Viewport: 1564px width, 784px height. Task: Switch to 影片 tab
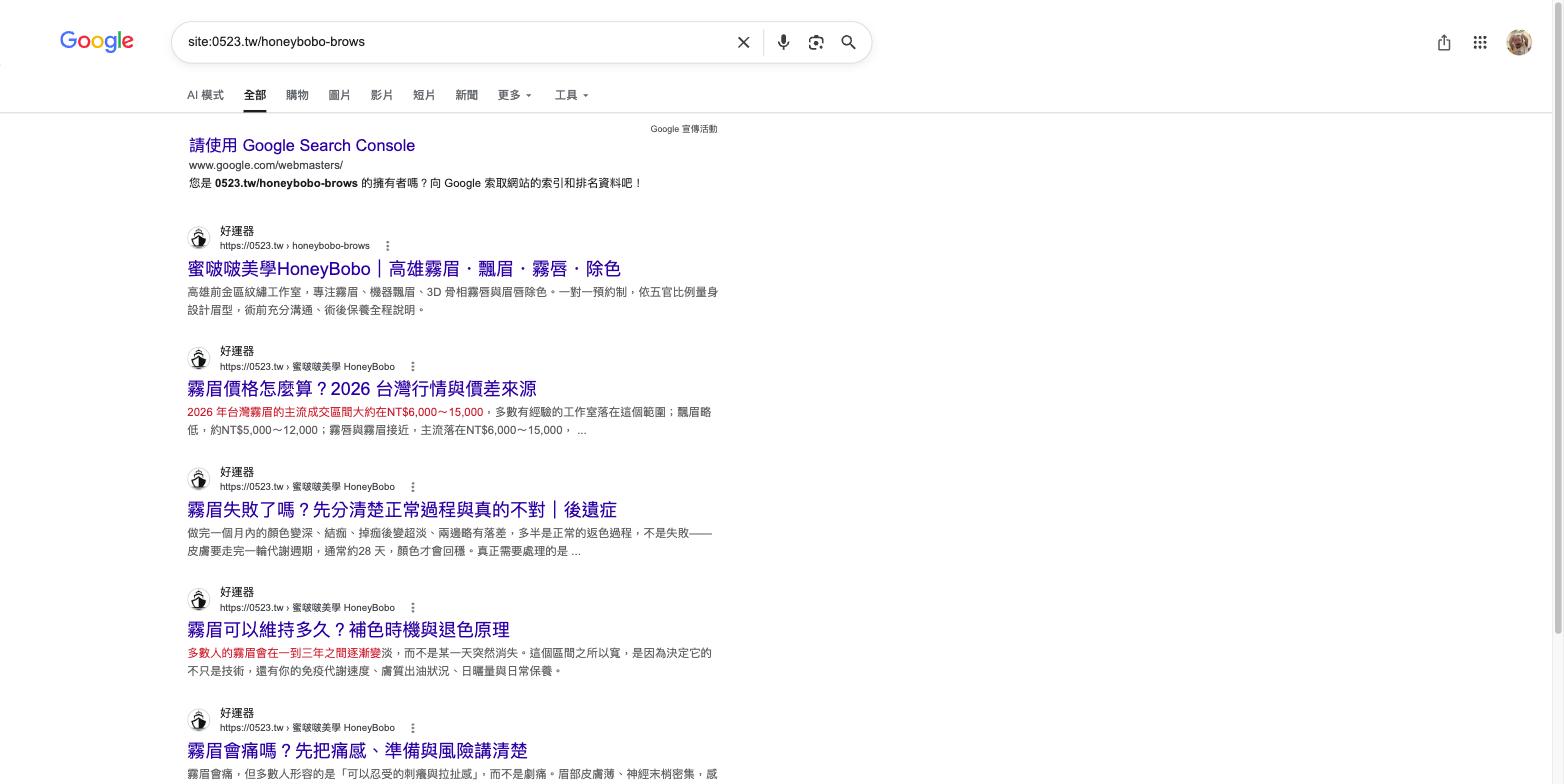click(x=381, y=95)
